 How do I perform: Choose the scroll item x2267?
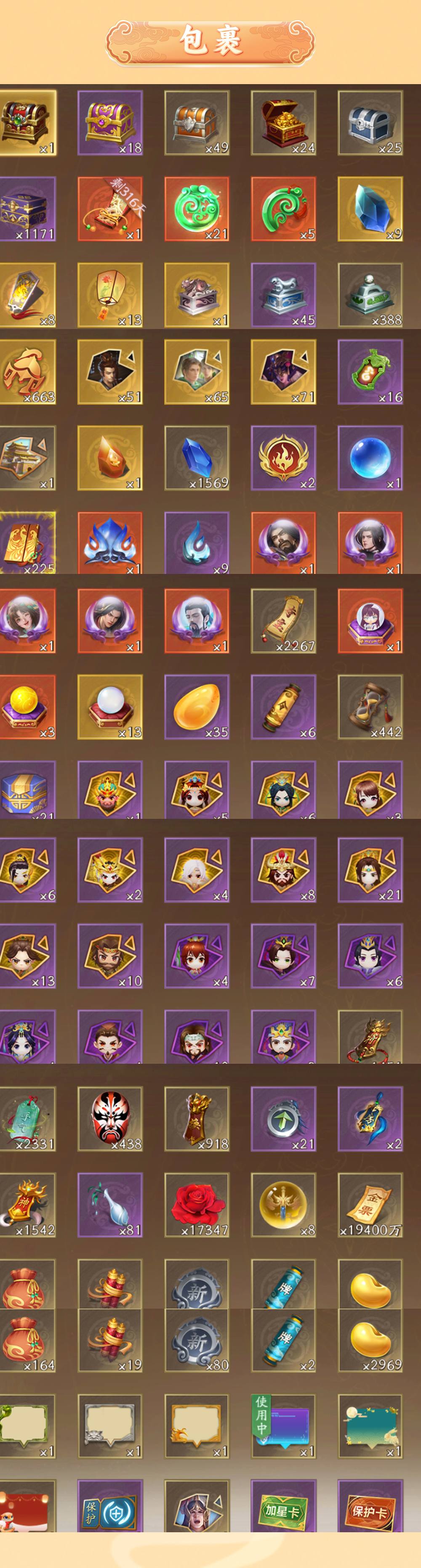point(283,621)
